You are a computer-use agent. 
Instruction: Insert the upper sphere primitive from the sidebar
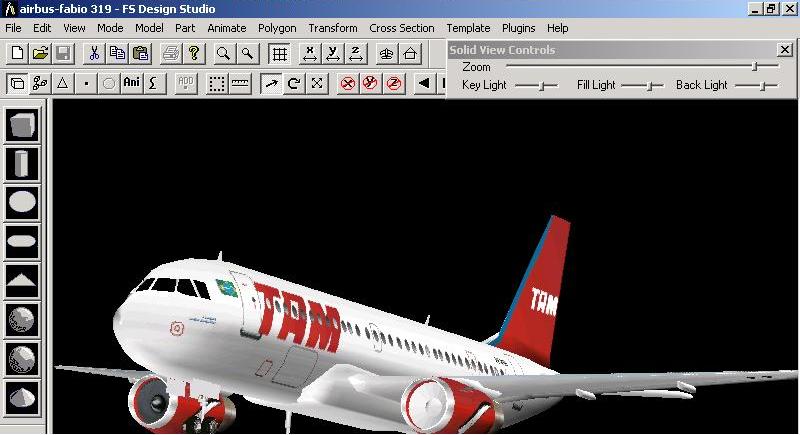[22, 320]
